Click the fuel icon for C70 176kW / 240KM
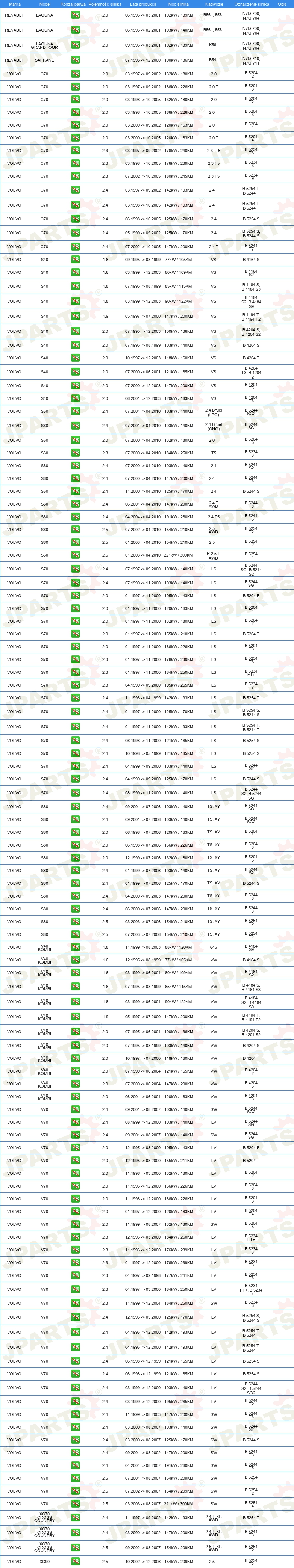 [x=75, y=150]
